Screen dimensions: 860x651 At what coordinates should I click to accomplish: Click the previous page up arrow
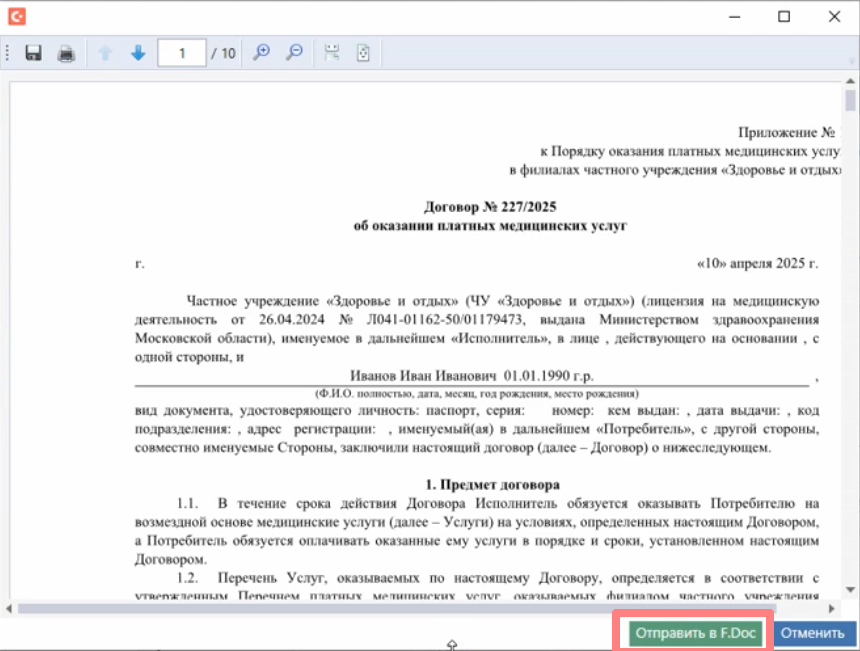click(x=105, y=53)
